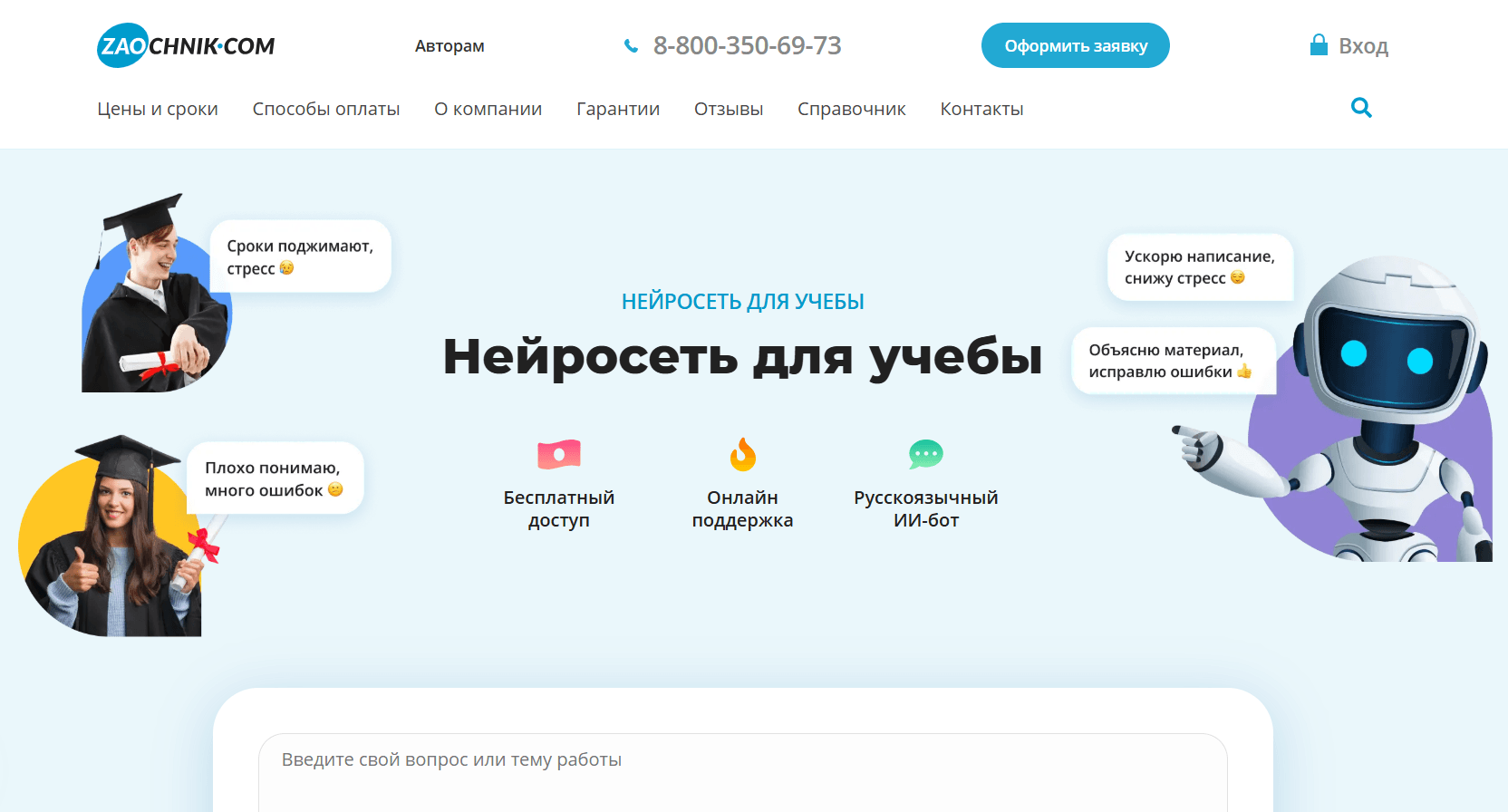Click the green chat bubble bot icon
Image resolution: width=1508 pixels, height=812 pixels.
click(x=926, y=454)
